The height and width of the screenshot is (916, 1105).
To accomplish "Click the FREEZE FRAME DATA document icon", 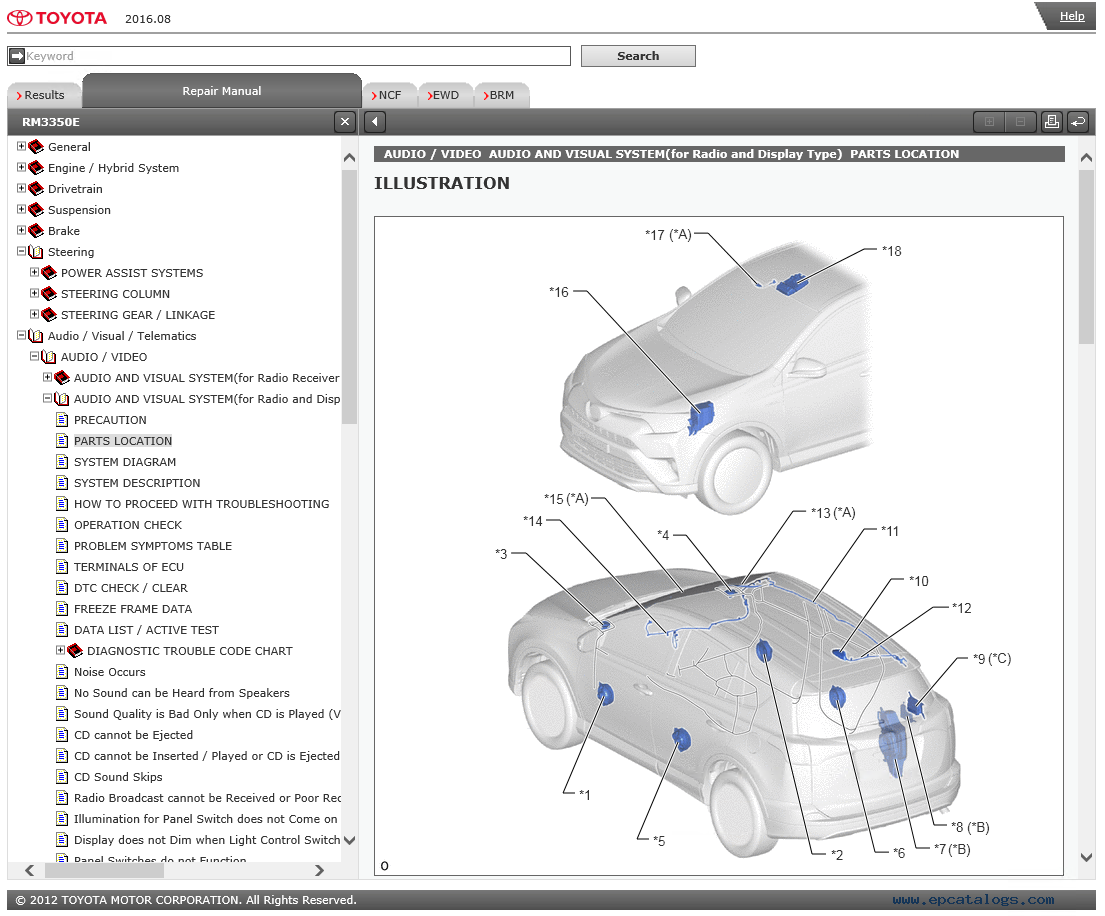I will [62, 609].
